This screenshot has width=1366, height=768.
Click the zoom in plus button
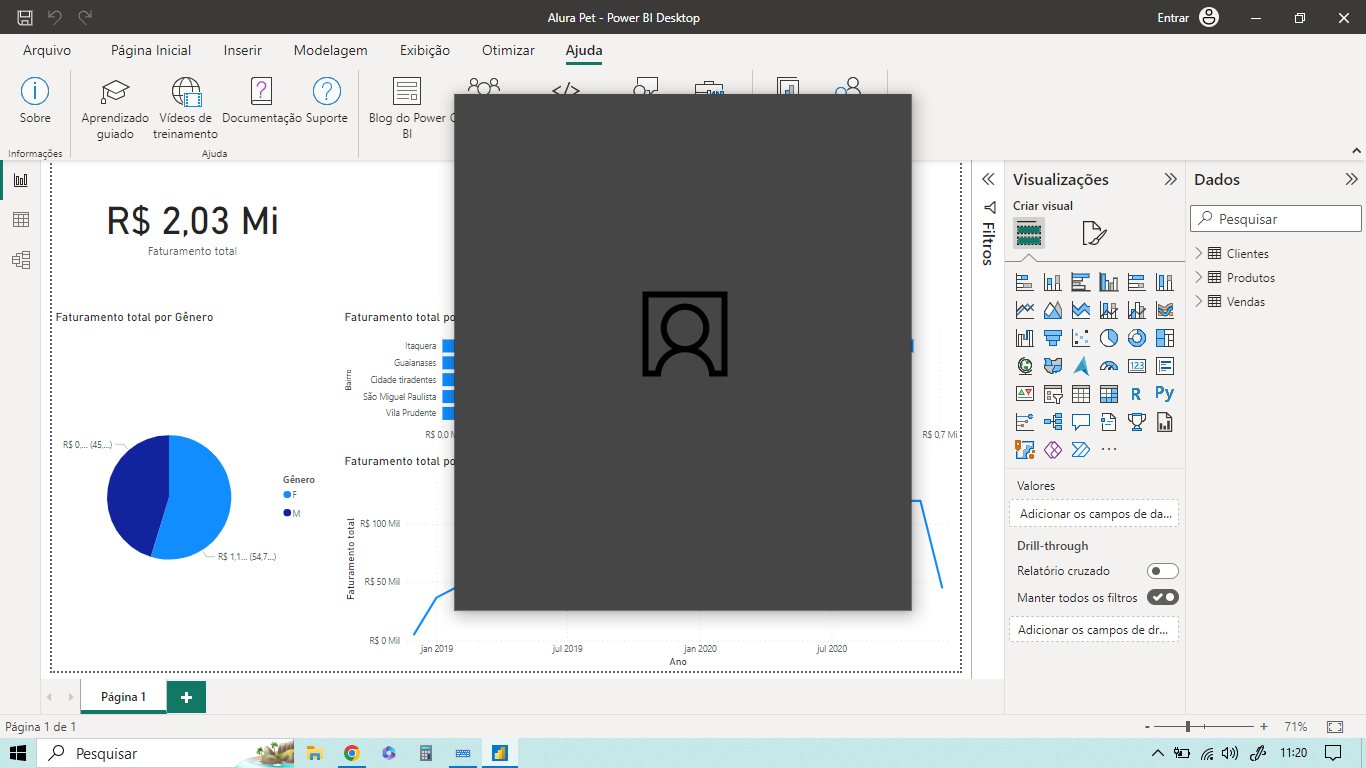coord(1264,726)
